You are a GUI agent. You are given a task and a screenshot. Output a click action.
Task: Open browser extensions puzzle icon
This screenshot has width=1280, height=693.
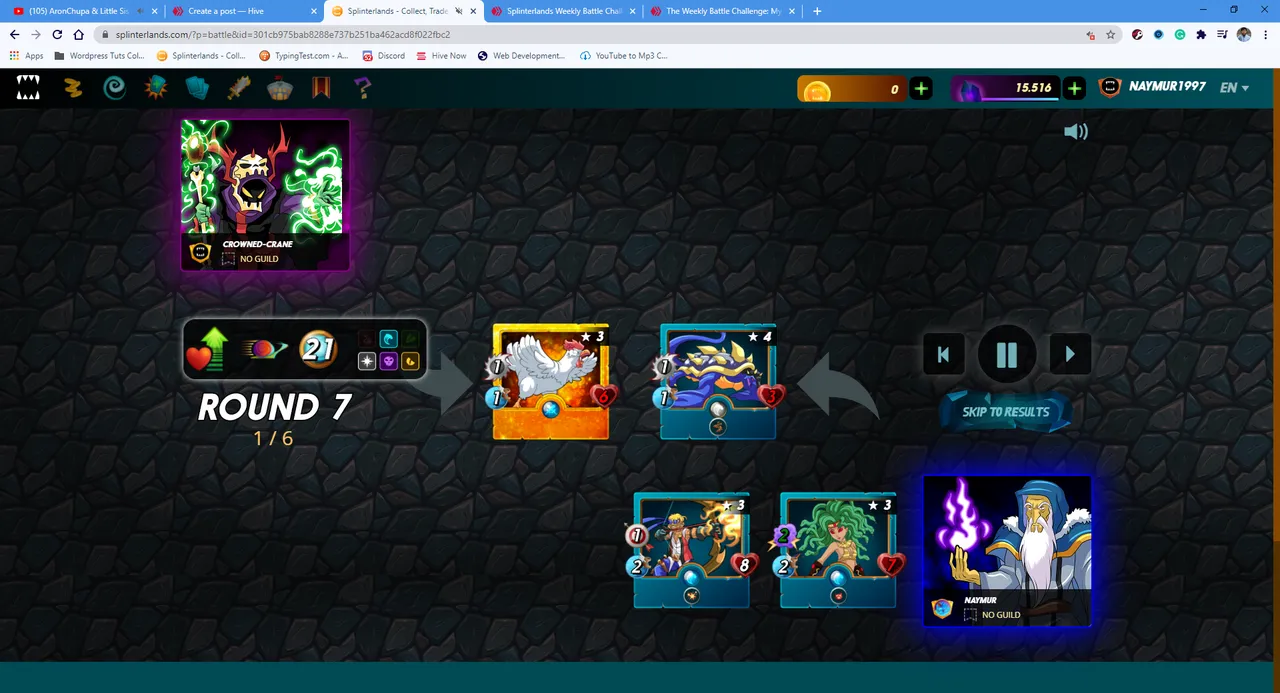coord(1201,34)
